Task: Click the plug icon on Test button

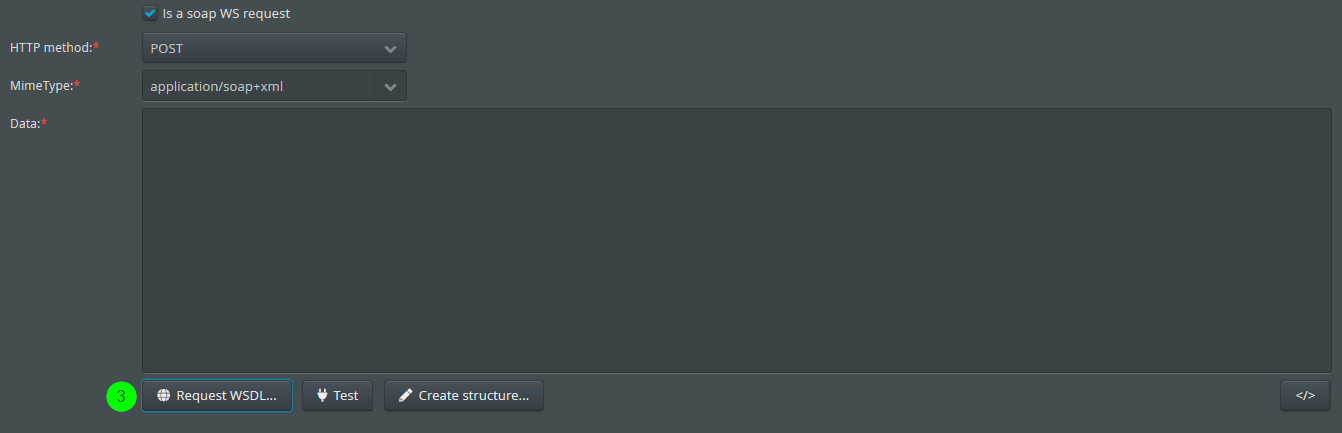Action: tap(322, 395)
